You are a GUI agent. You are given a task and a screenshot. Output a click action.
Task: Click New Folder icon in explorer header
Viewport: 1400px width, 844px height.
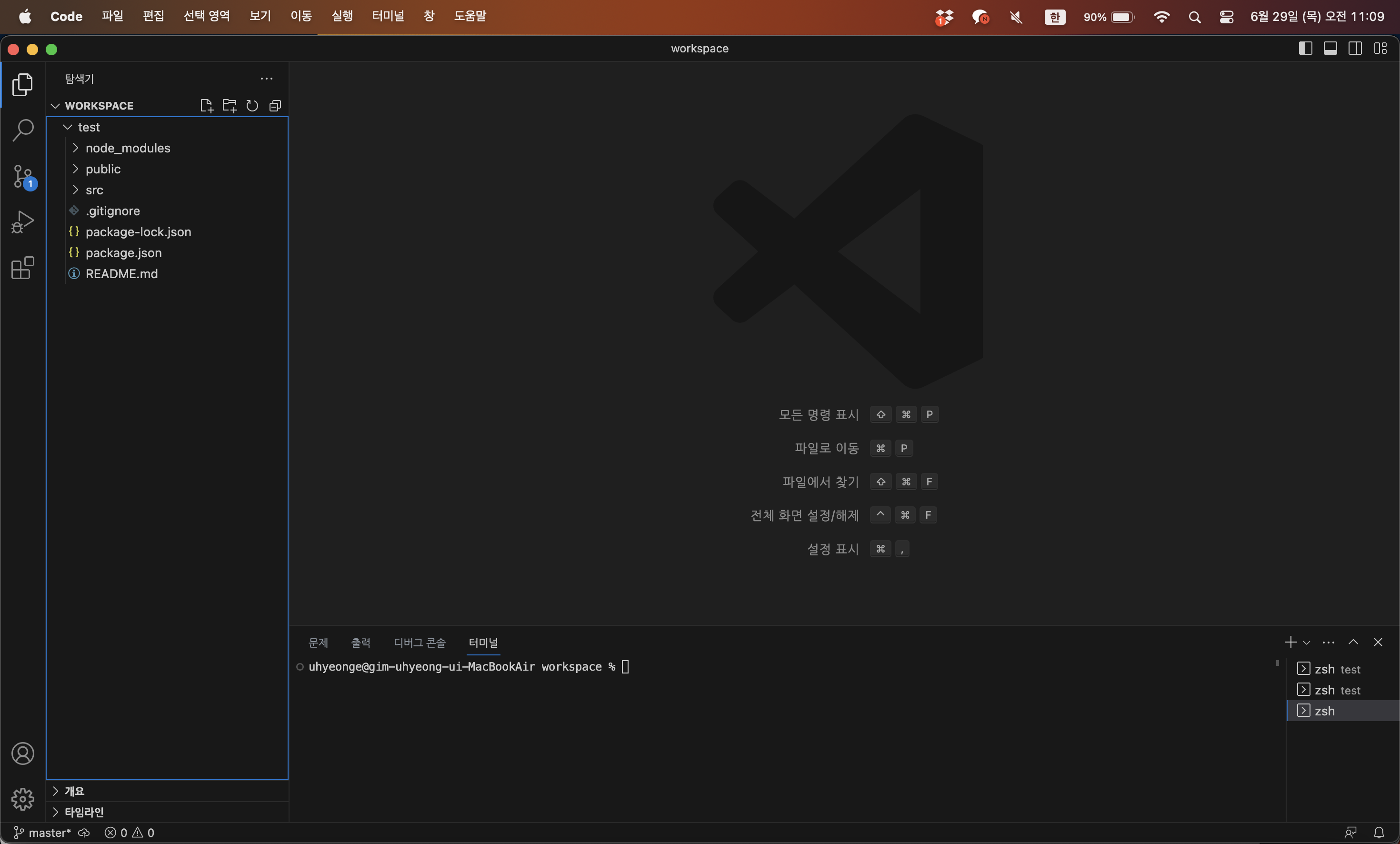(230, 106)
